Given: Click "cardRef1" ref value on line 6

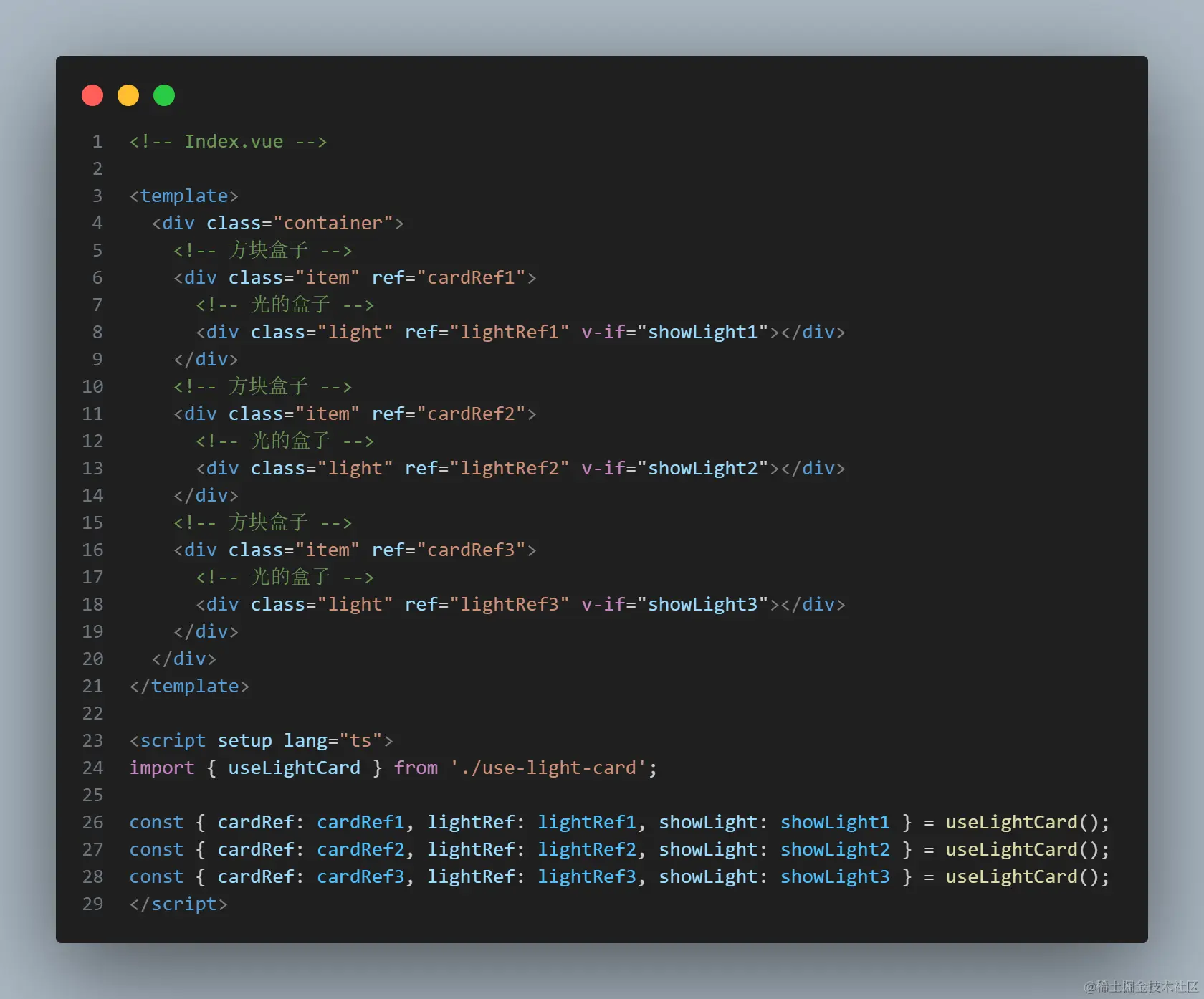Looking at the screenshot, I should click(471, 278).
